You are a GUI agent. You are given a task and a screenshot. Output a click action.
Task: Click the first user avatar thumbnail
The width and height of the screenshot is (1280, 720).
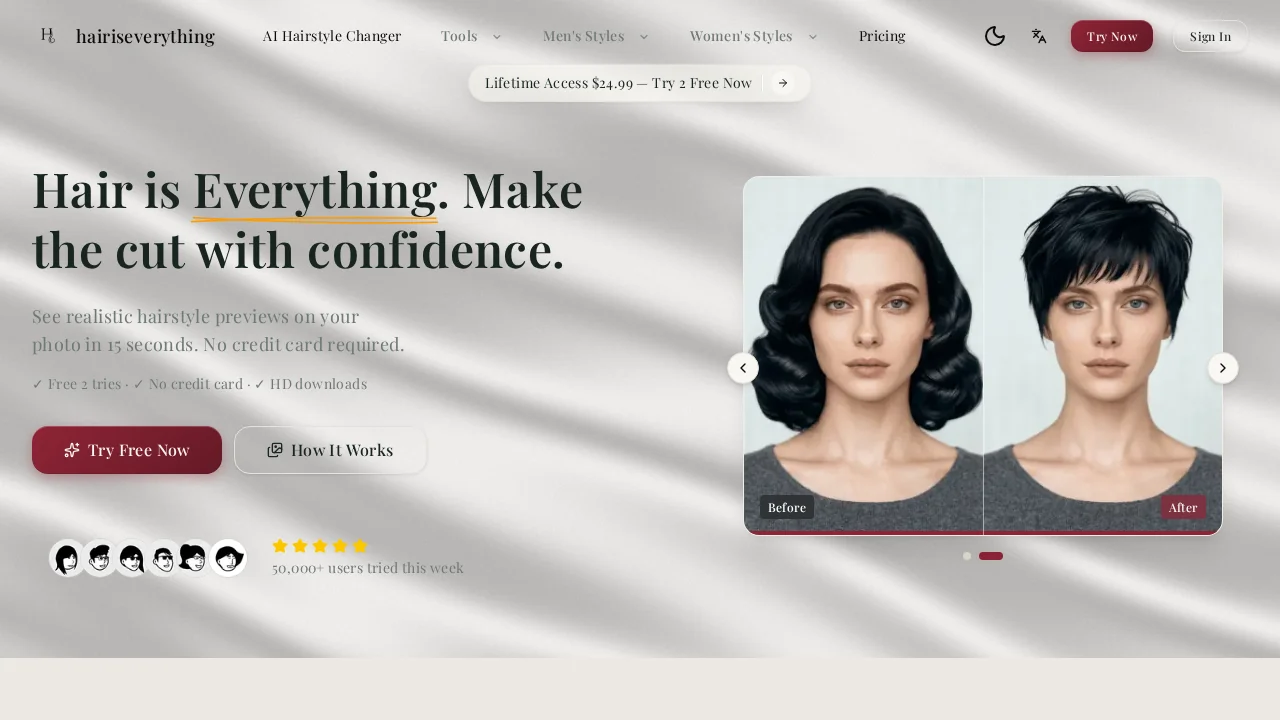click(68, 558)
